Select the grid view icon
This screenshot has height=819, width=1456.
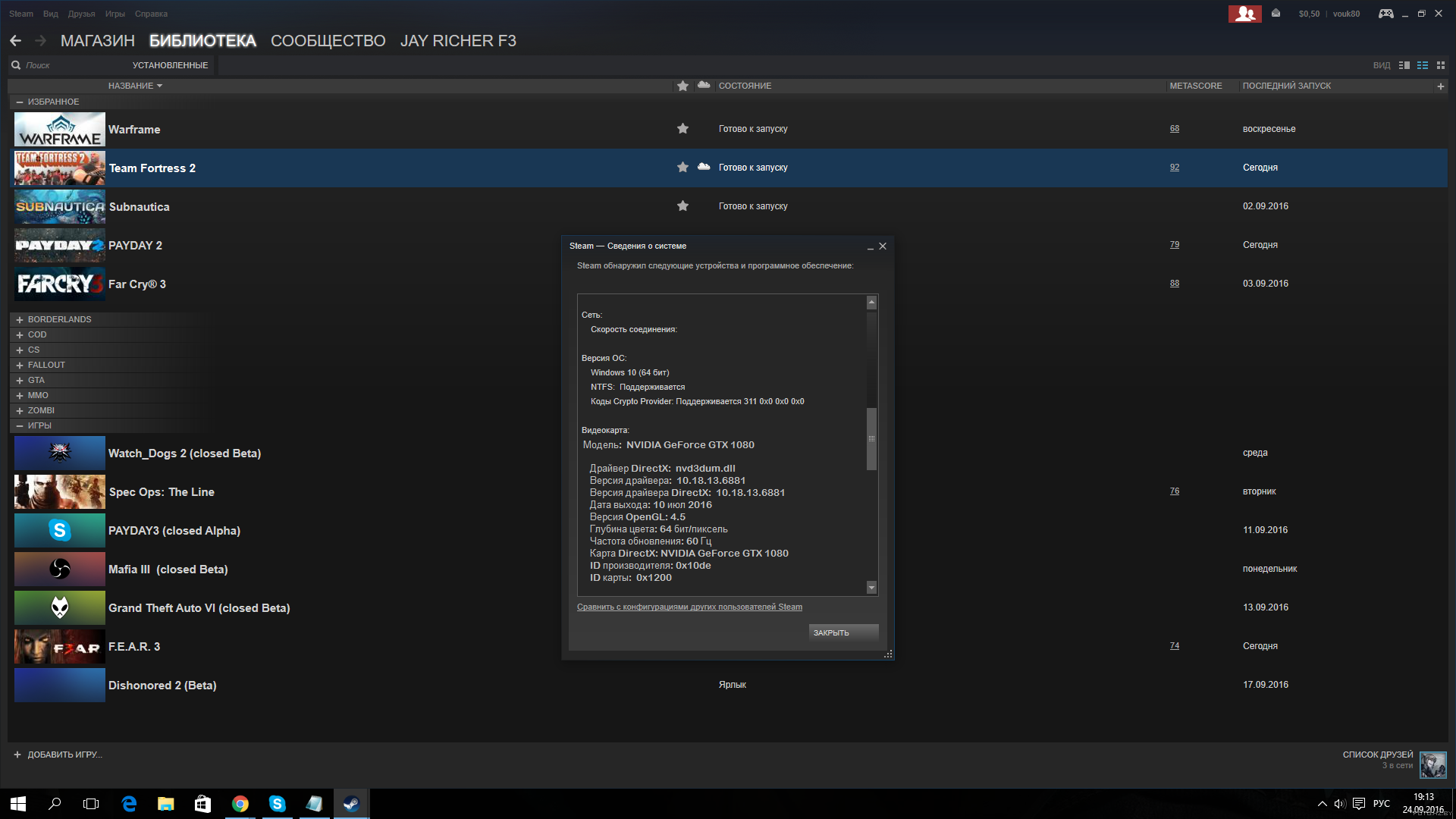coord(1441,65)
